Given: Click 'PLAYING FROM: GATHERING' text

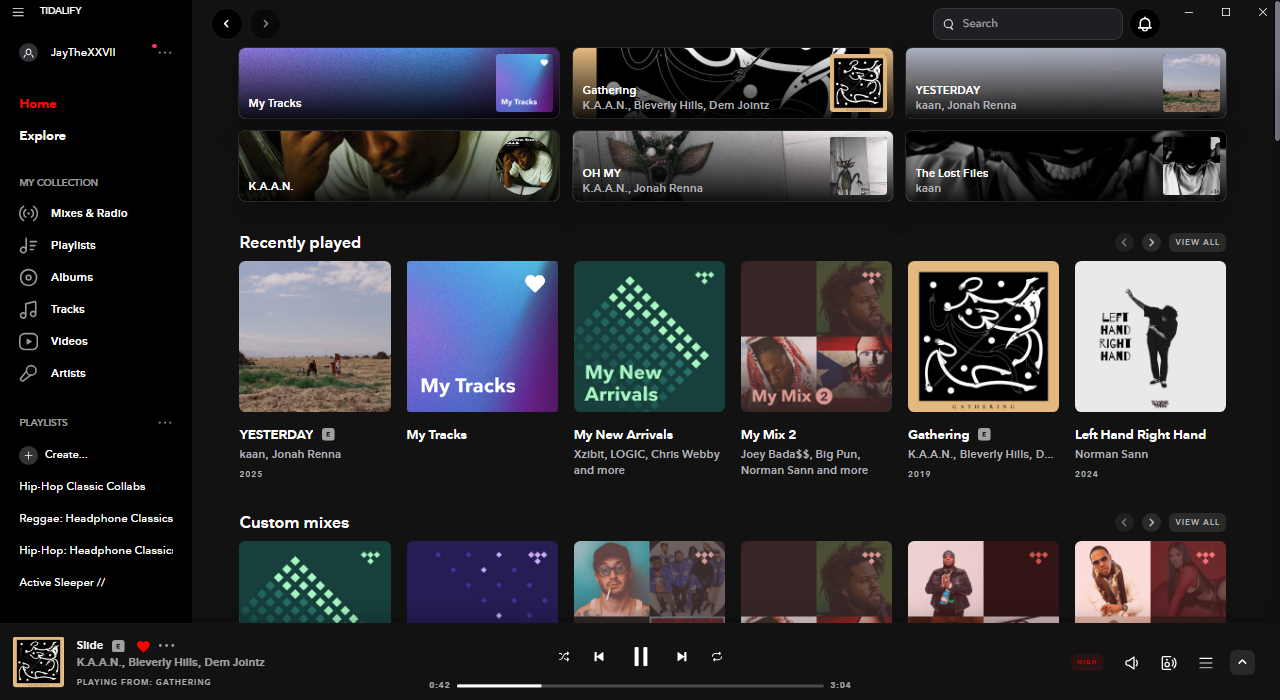Looking at the screenshot, I should coord(144,682).
